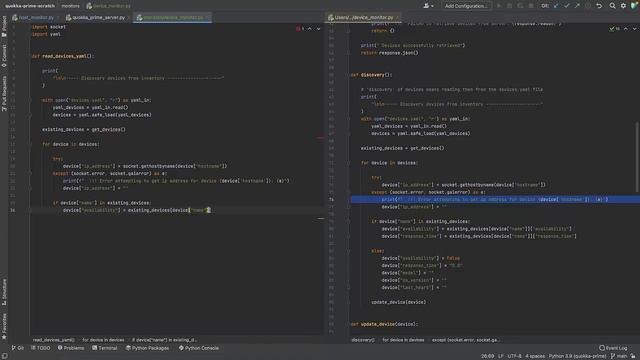Screen dimensions: 640x360
Task: Click the Rollback undo arrow icon
Action: 599,6
